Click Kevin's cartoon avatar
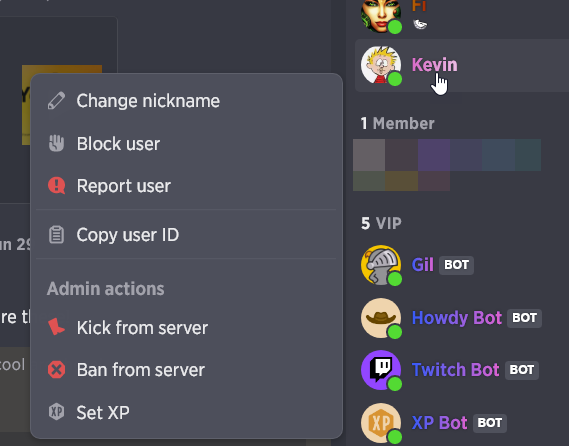This screenshot has width=569, height=446. (381, 65)
